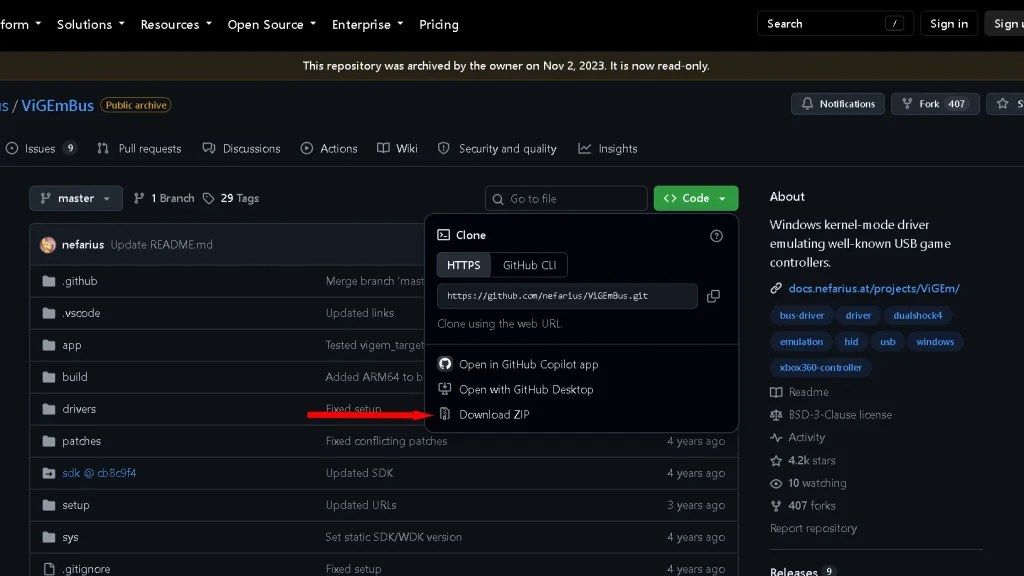Click the emulation topic tag
1024x576 pixels.
tap(801, 342)
